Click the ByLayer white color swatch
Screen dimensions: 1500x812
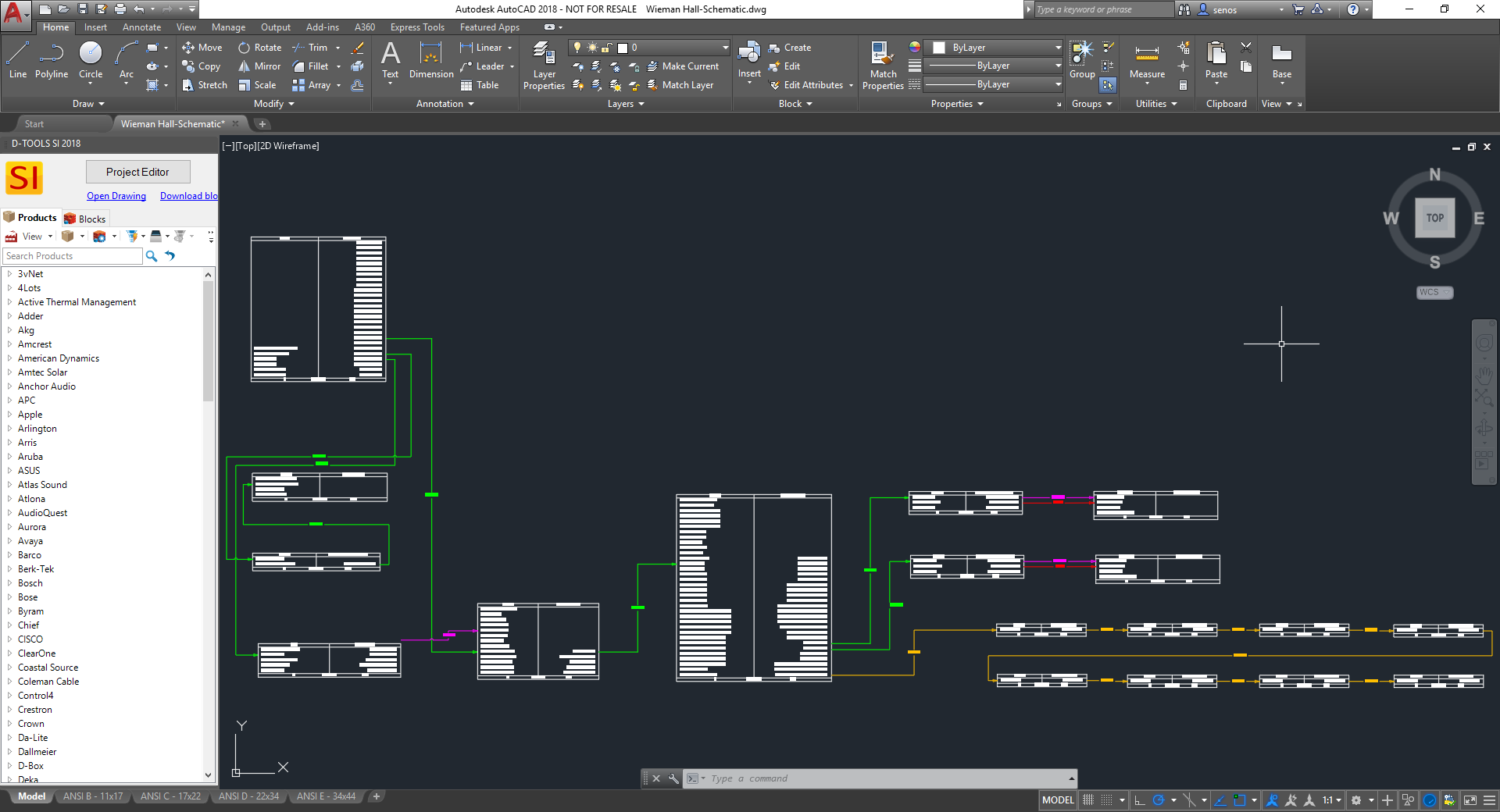[x=940, y=48]
